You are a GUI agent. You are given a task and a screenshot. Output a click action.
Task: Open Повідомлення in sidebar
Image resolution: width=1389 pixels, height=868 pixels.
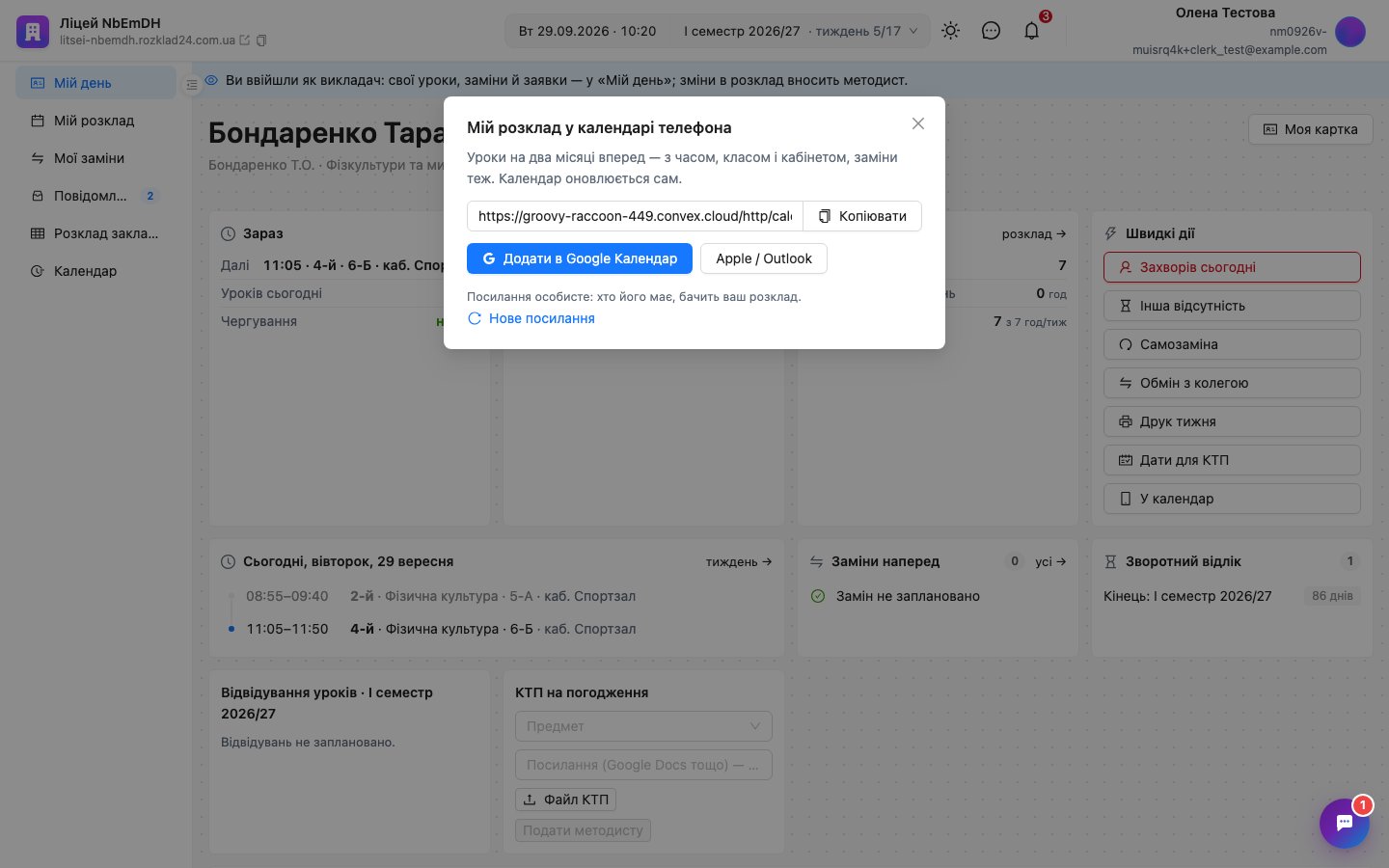tap(95, 196)
